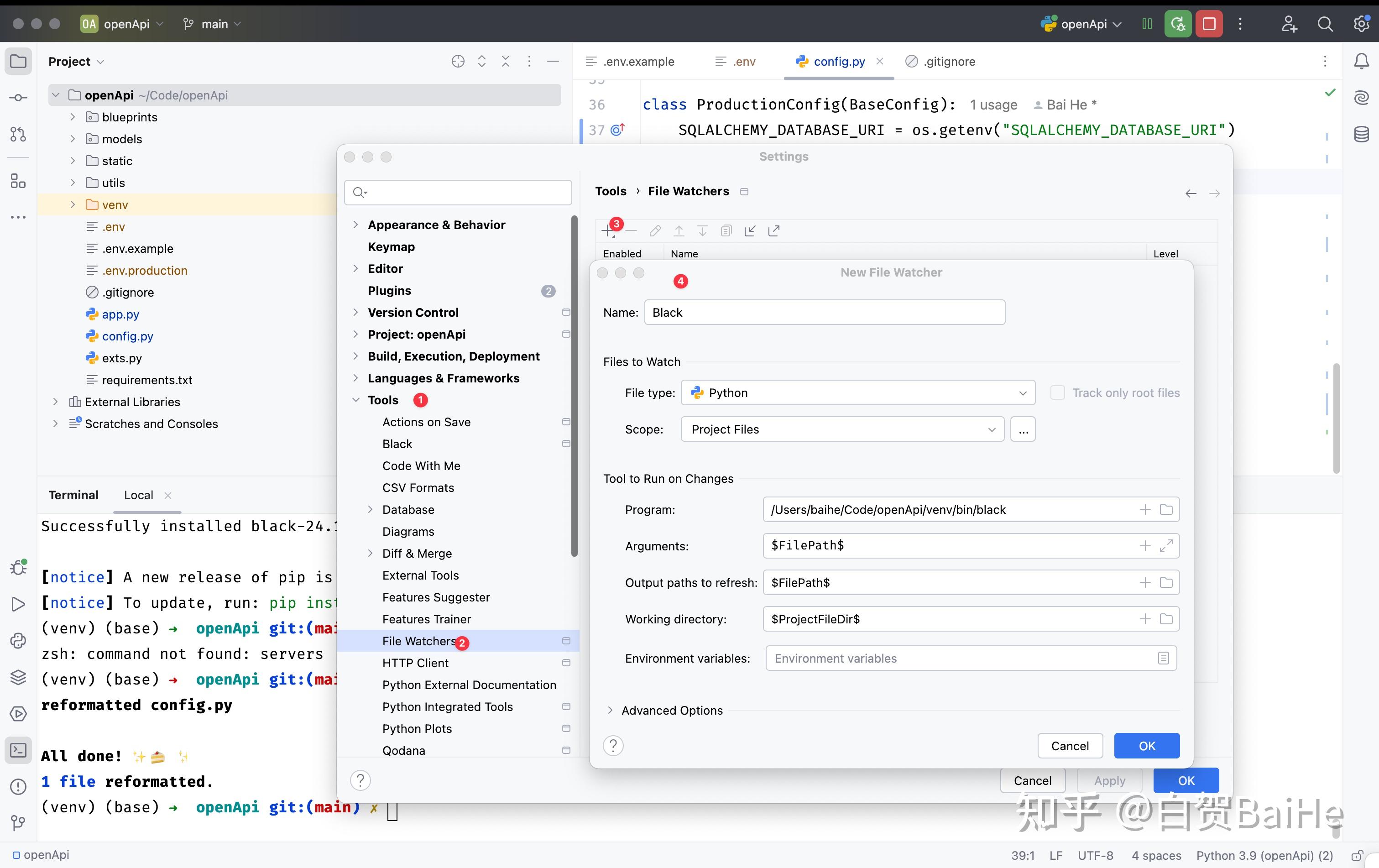Screen dimensions: 1379x868
Task: Open the IDE settings gear icon
Action: click(x=1361, y=24)
